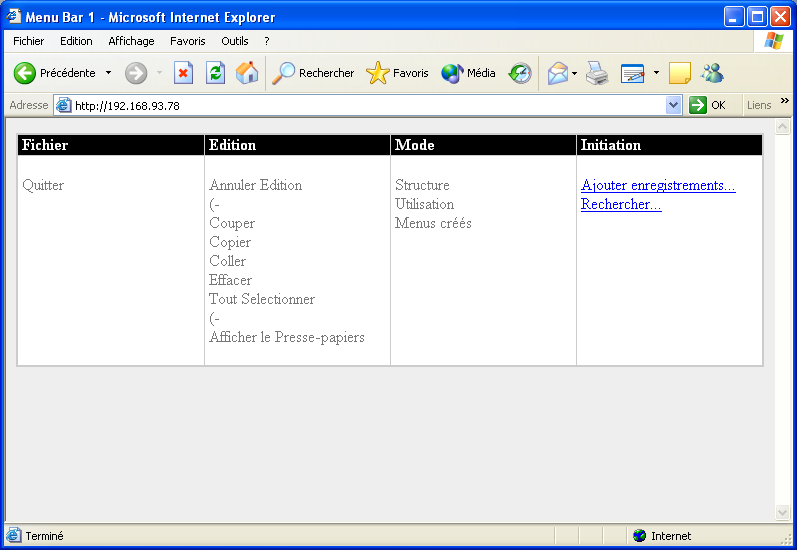
Task: Open the address bar dropdown list
Action: coord(673,105)
